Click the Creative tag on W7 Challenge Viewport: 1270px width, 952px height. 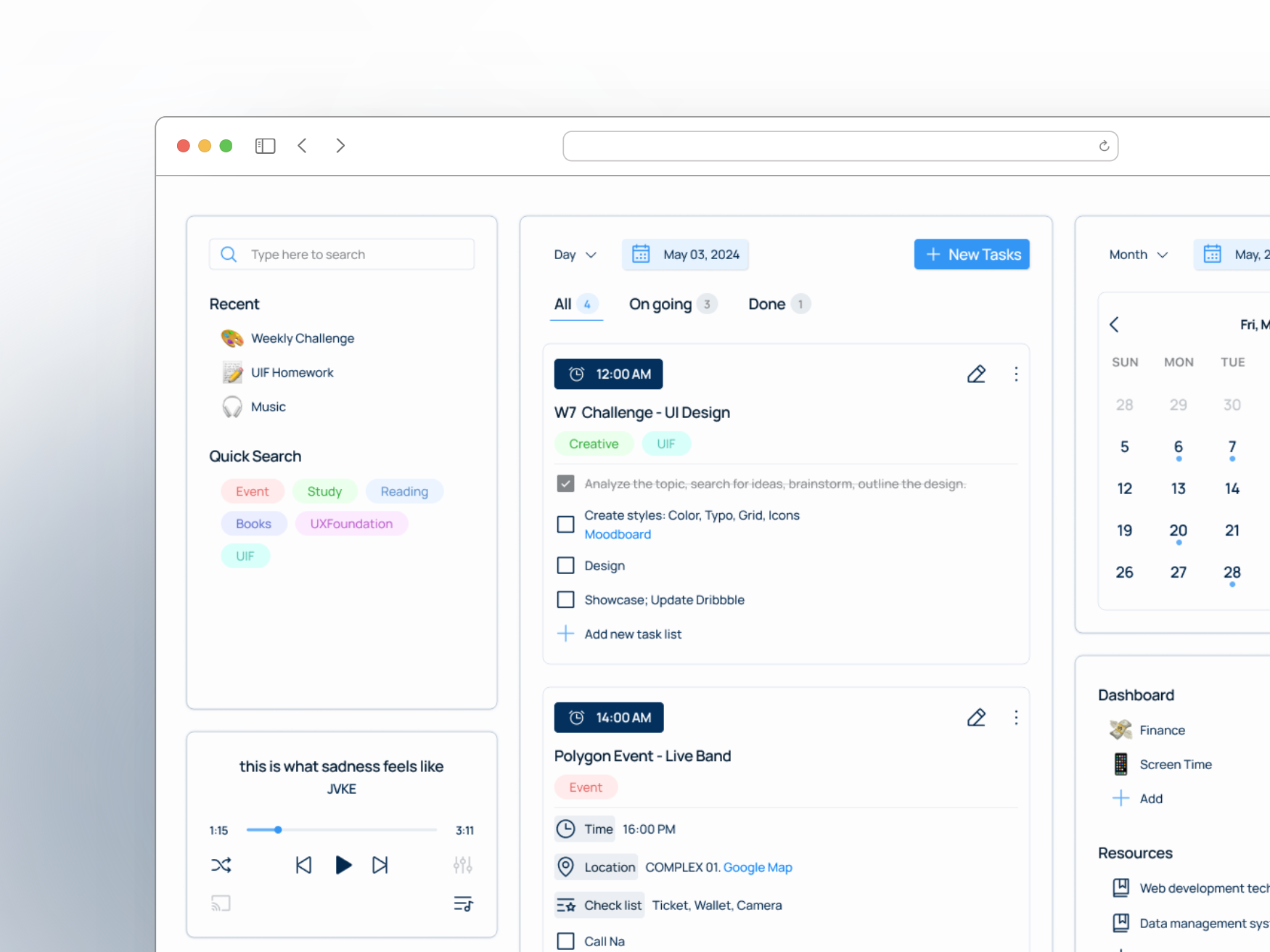click(x=594, y=443)
